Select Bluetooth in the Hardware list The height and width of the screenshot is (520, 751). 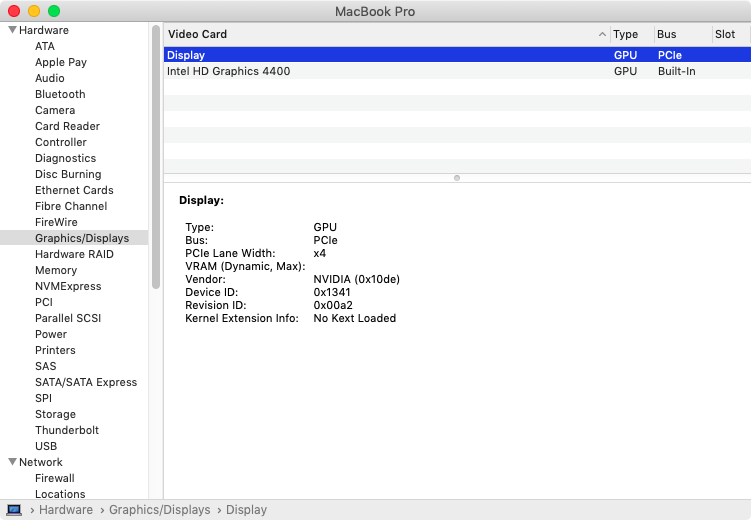point(60,94)
